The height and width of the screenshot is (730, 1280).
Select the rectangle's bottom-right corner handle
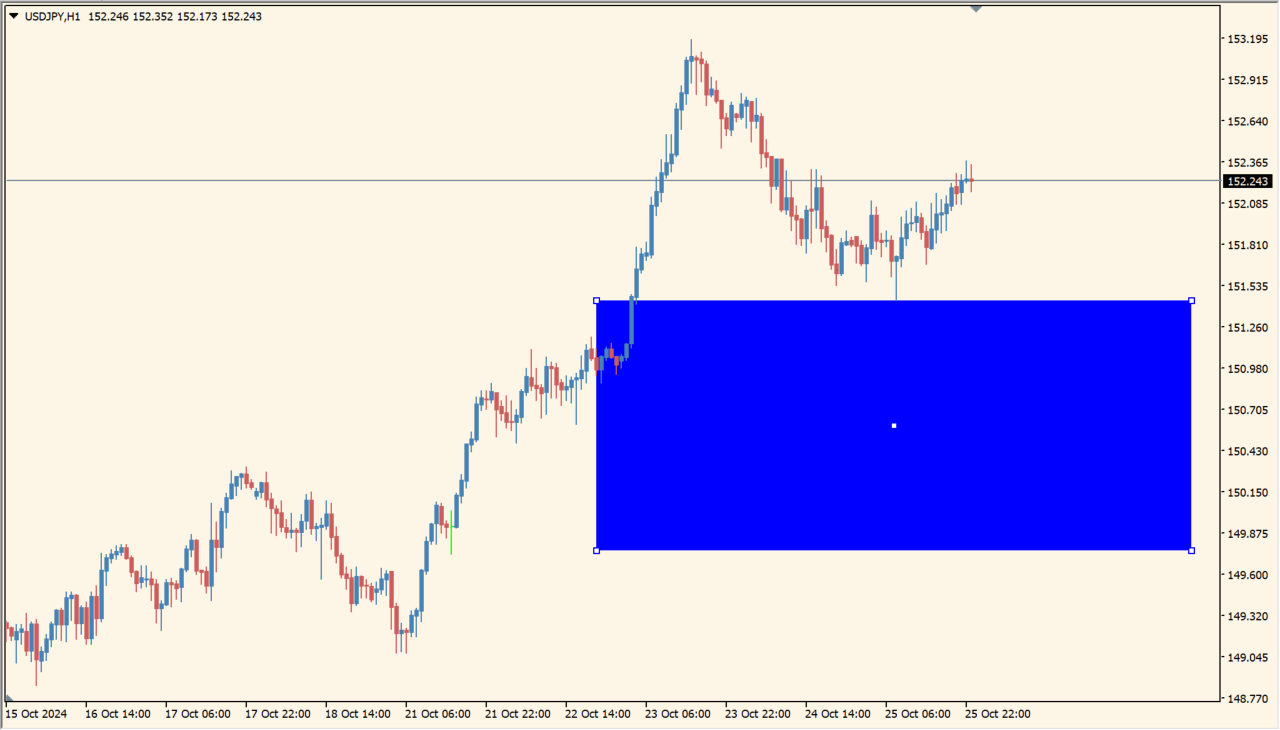click(1191, 550)
